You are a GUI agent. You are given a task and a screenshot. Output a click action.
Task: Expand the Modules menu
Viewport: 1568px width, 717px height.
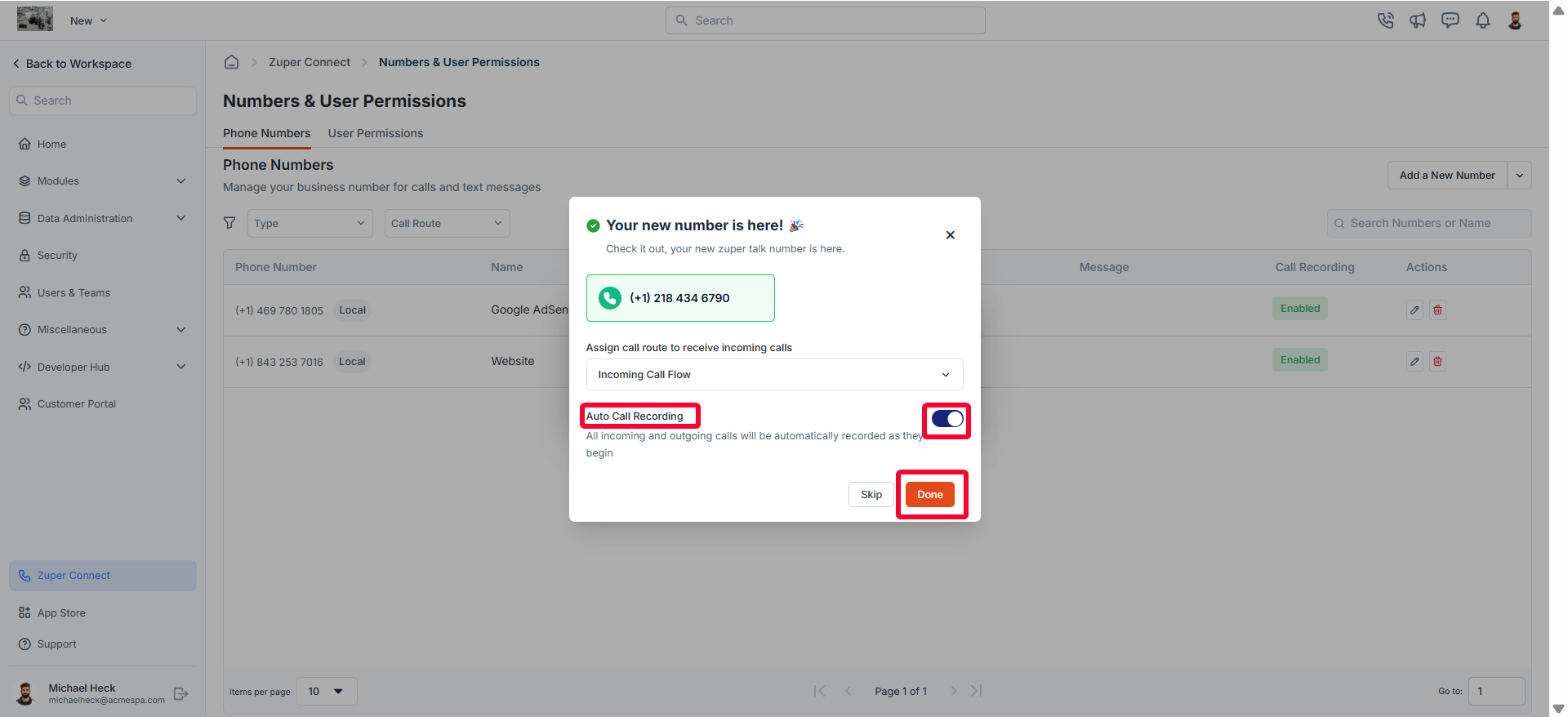click(103, 181)
